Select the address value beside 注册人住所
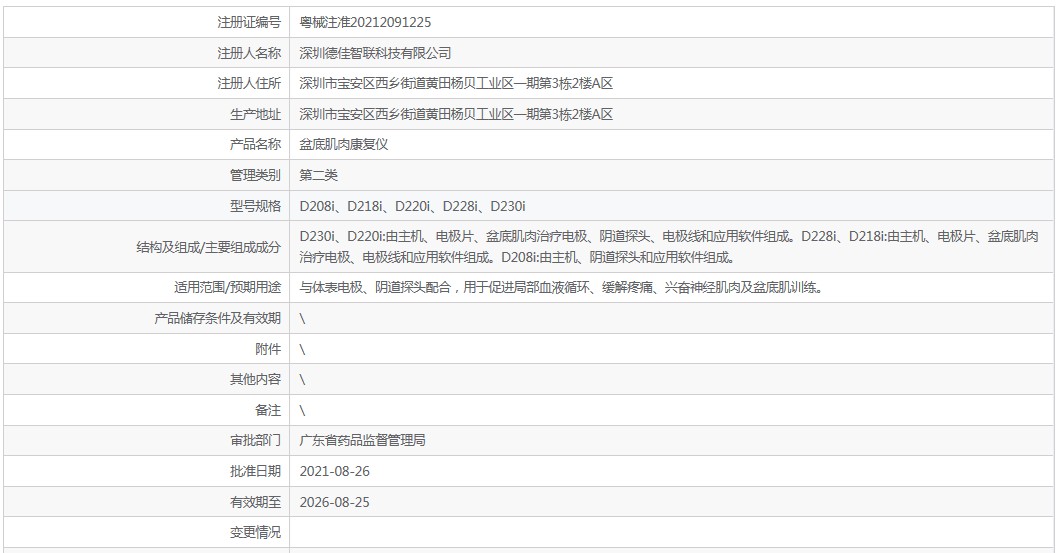Screen dimensions: 1060x553 456,83
